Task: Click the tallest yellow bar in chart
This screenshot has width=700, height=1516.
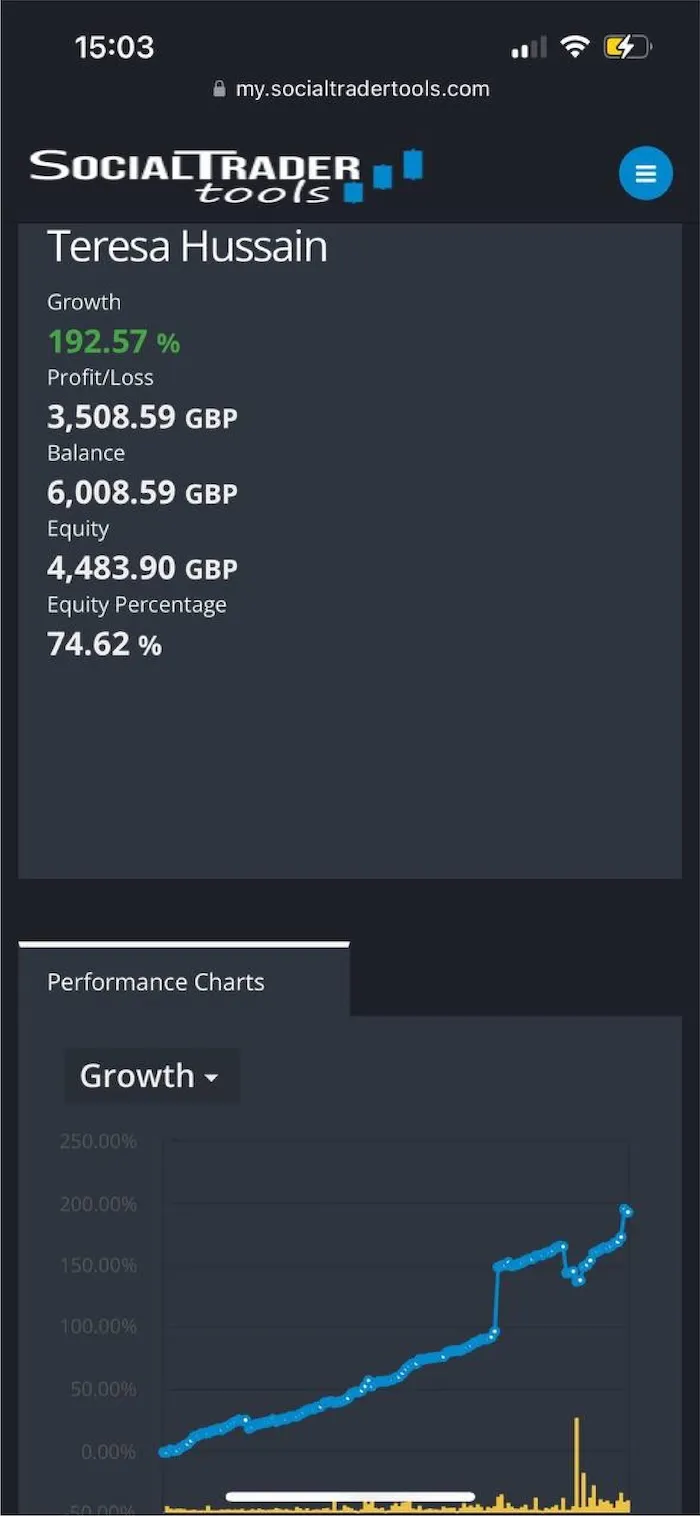Action: pyautogui.click(x=576, y=1462)
